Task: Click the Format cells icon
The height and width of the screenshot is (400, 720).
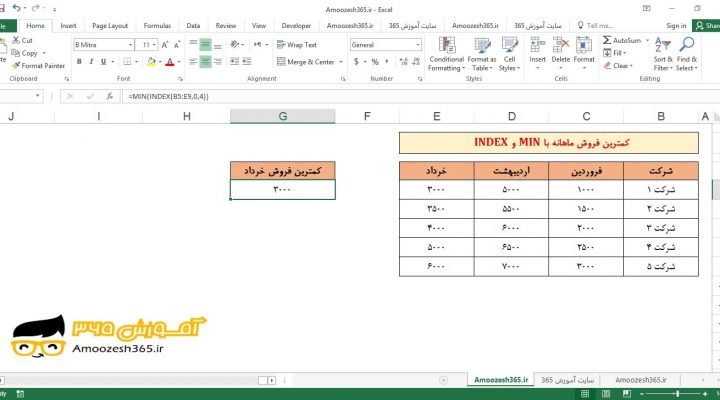Action: [584, 46]
